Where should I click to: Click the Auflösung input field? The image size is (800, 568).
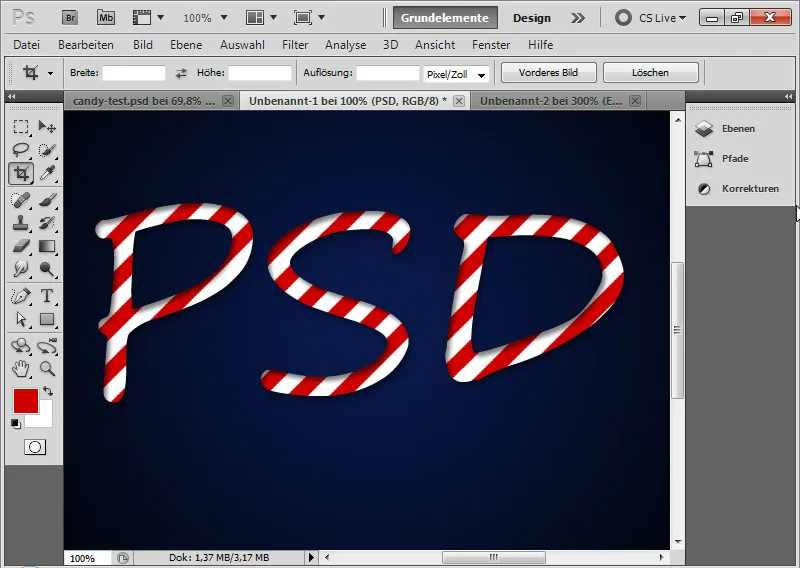tap(388, 73)
